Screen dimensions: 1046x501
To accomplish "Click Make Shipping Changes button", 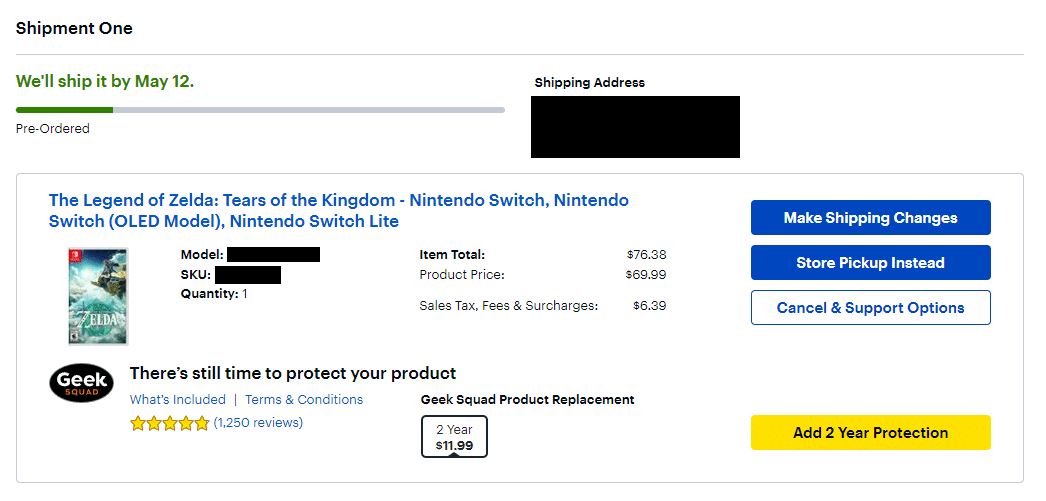I will (871, 217).
